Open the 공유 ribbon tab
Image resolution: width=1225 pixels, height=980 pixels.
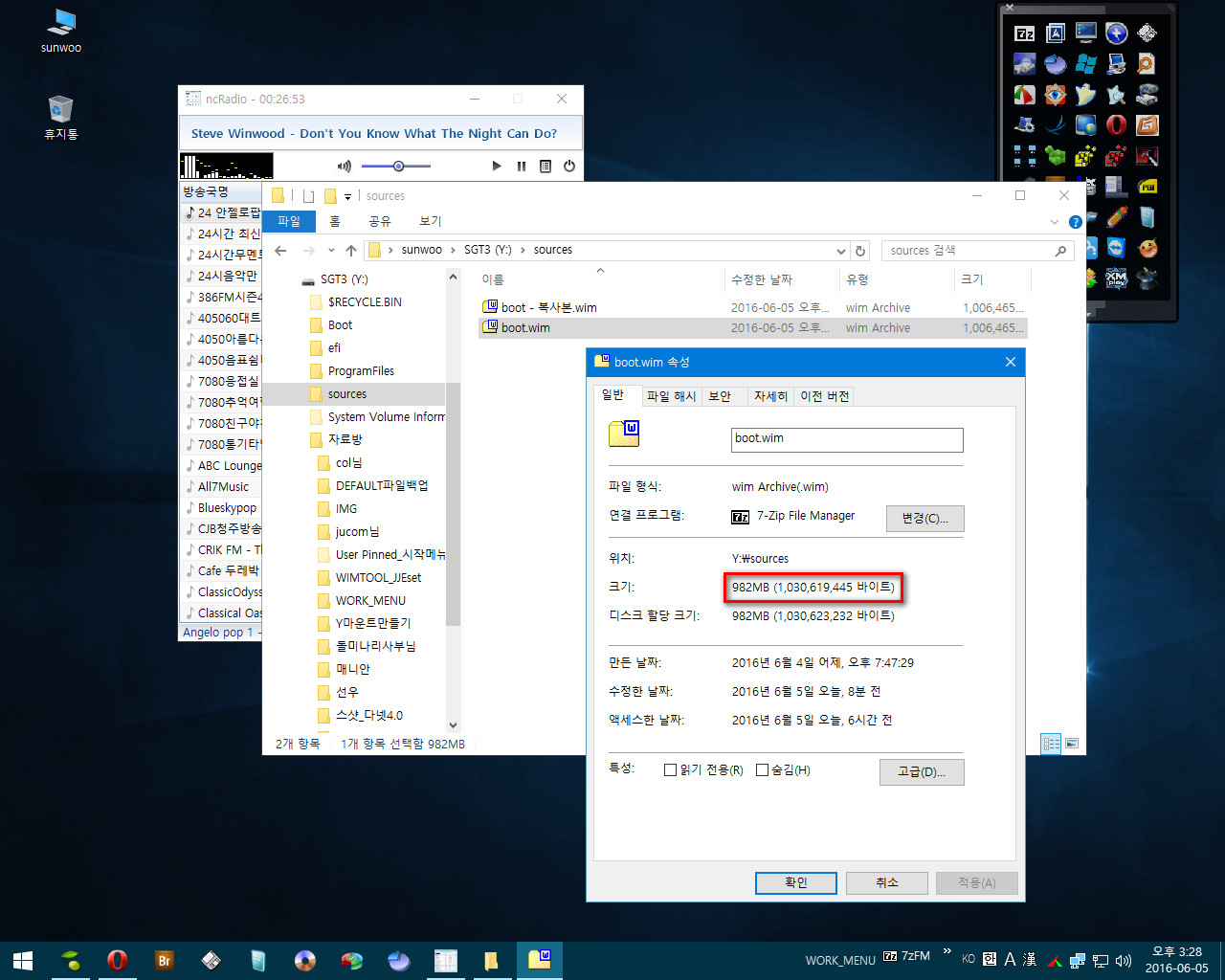(x=380, y=221)
